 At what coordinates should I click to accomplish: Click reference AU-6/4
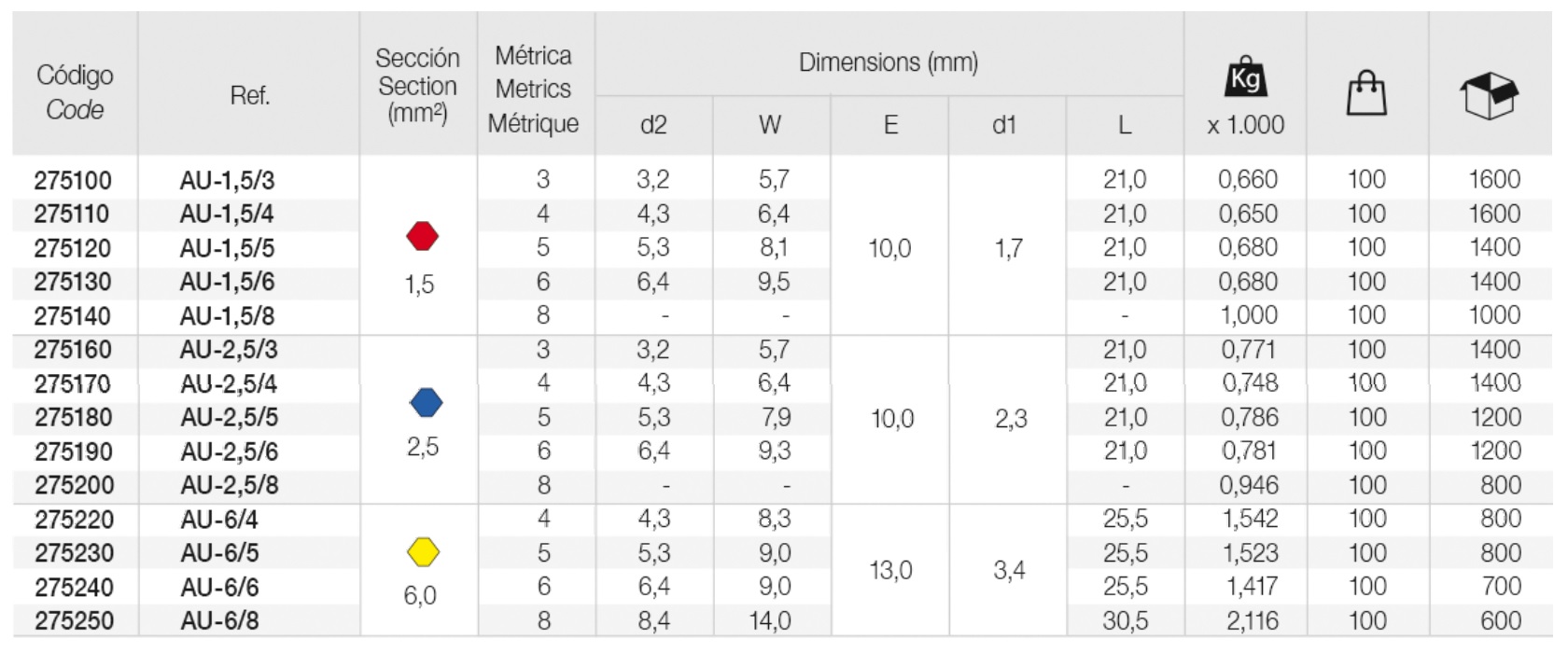(x=219, y=519)
